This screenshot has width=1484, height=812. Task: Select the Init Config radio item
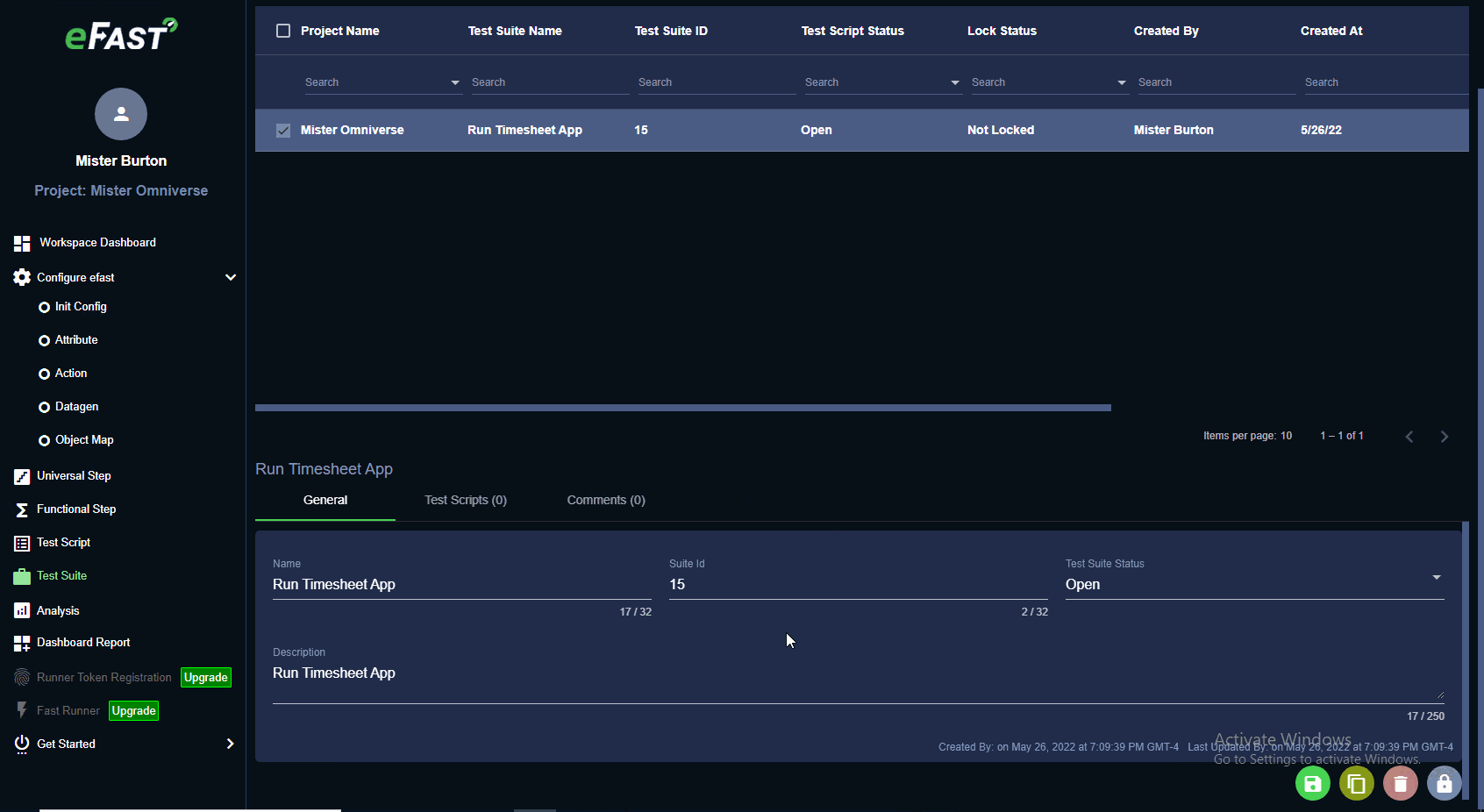(45, 307)
